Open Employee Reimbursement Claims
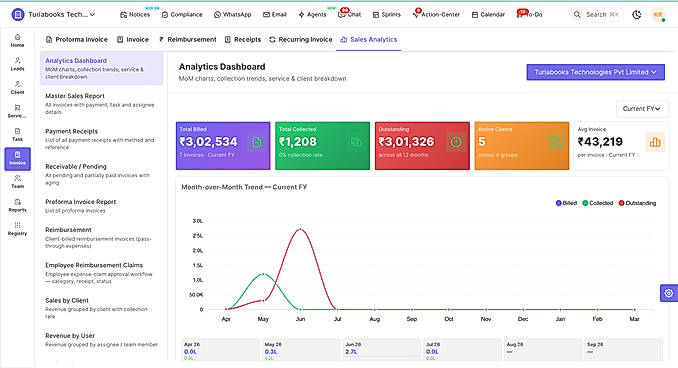This screenshot has height=368, width=678. click(101, 273)
